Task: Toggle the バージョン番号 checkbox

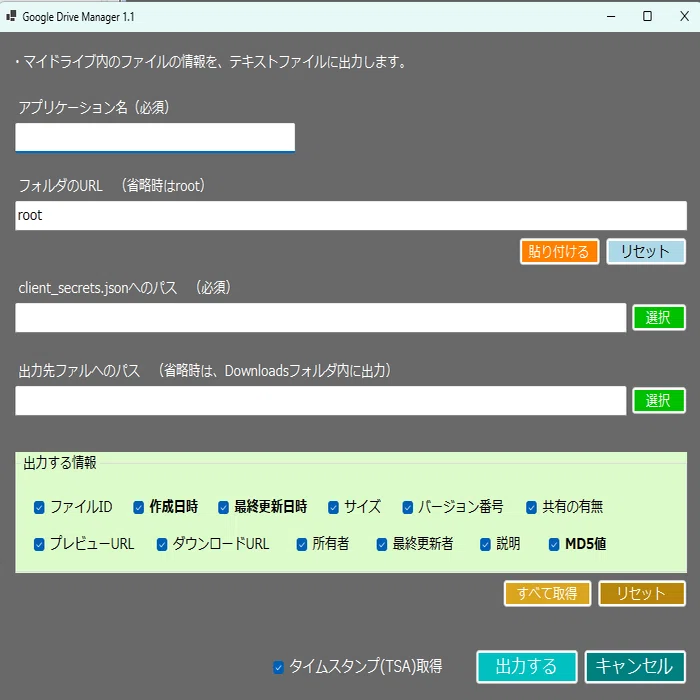Action: [x=408, y=507]
